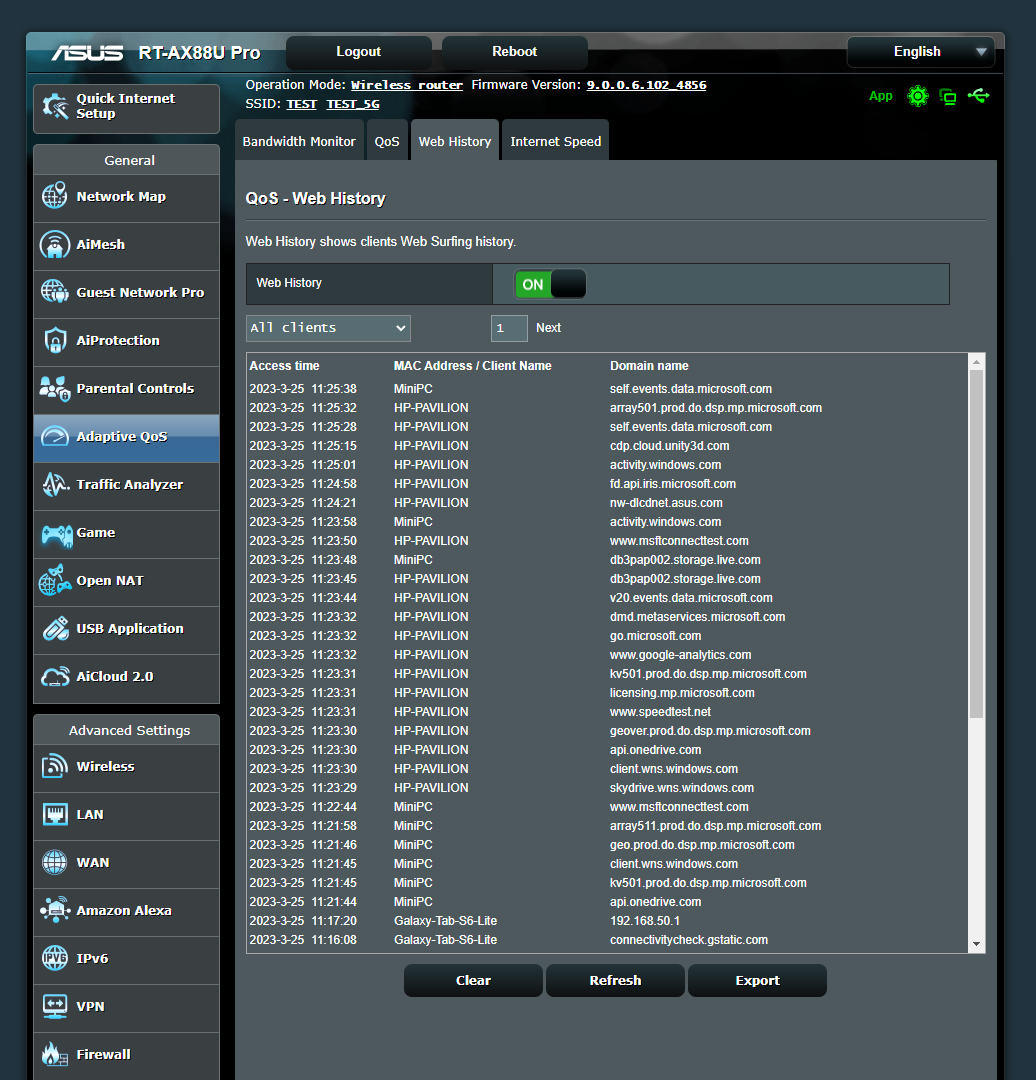
Task: Open the Internet Speed tab
Action: [x=555, y=142]
